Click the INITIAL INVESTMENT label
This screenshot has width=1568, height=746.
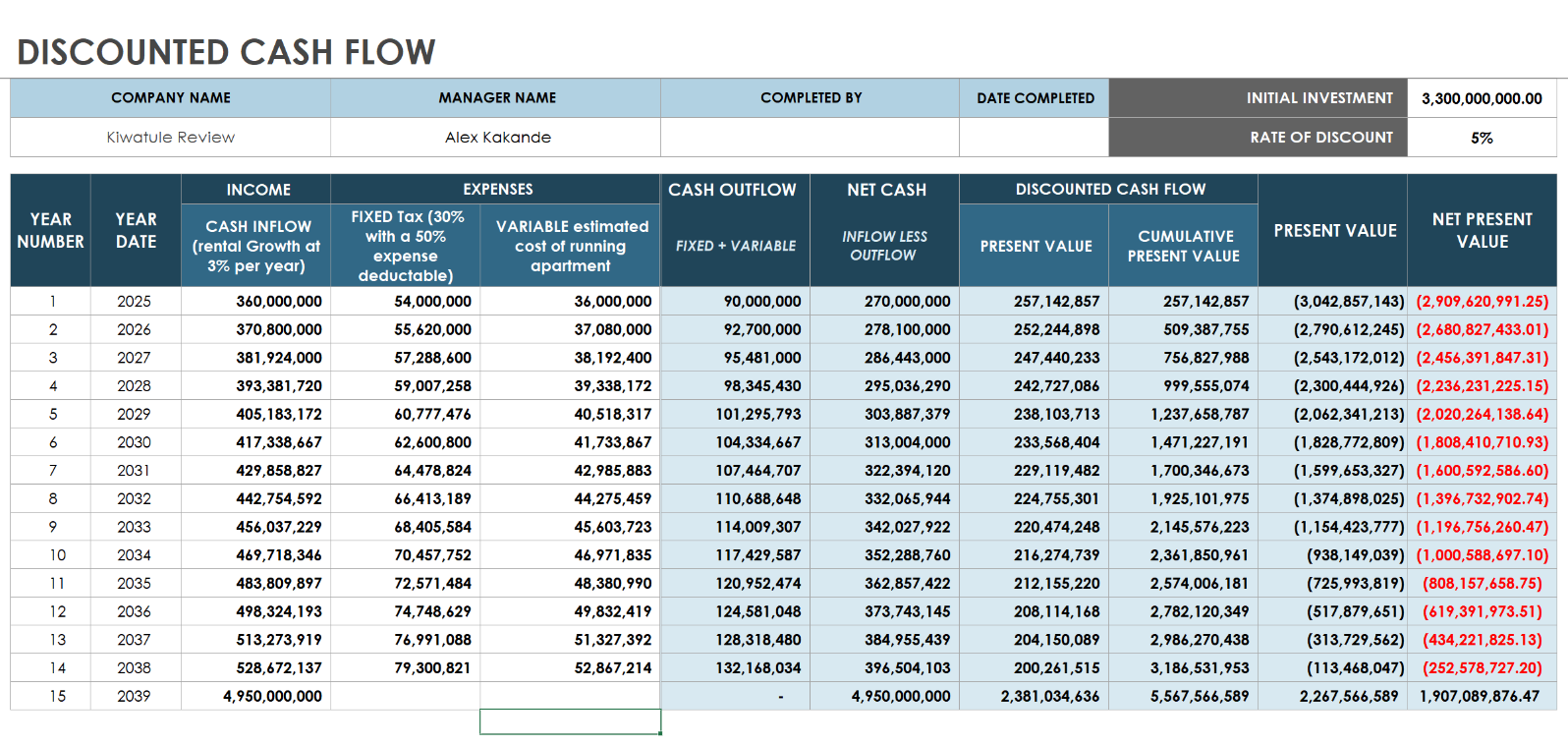tap(1319, 98)
